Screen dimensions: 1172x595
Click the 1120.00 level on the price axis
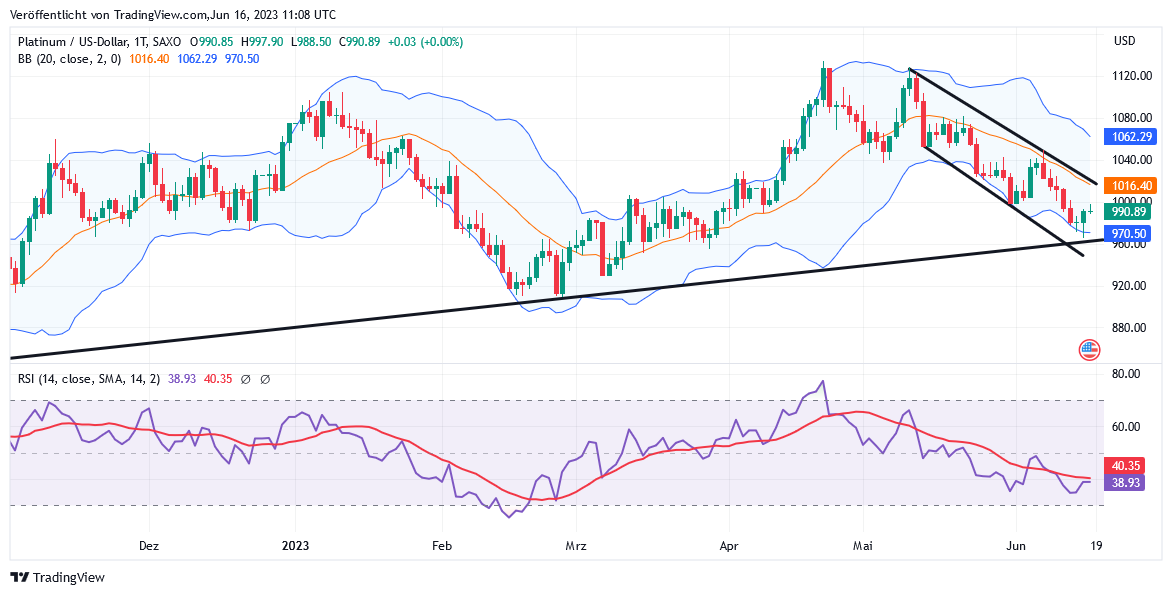pos(1129,76)
